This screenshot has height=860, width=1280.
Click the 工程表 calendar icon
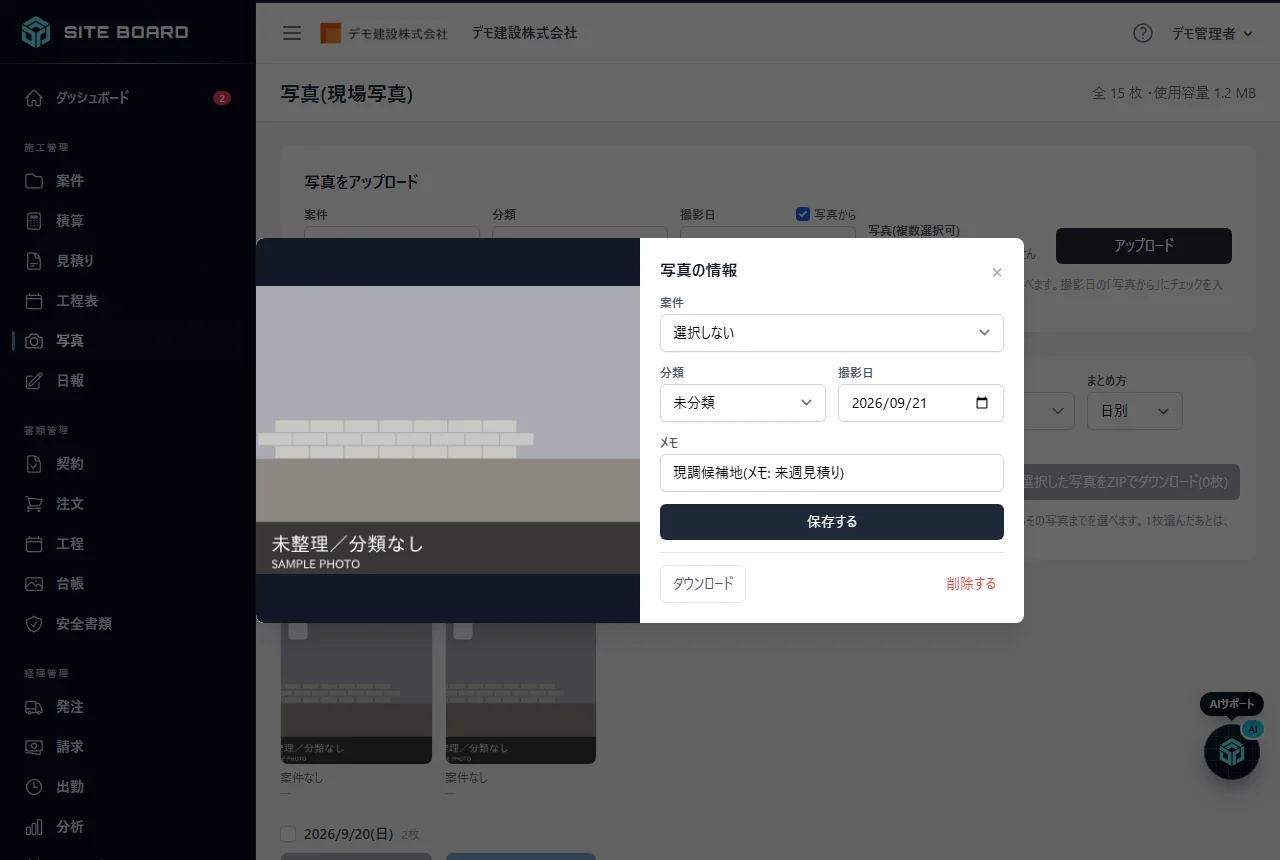pyautogui.click(x=34, y=301)
